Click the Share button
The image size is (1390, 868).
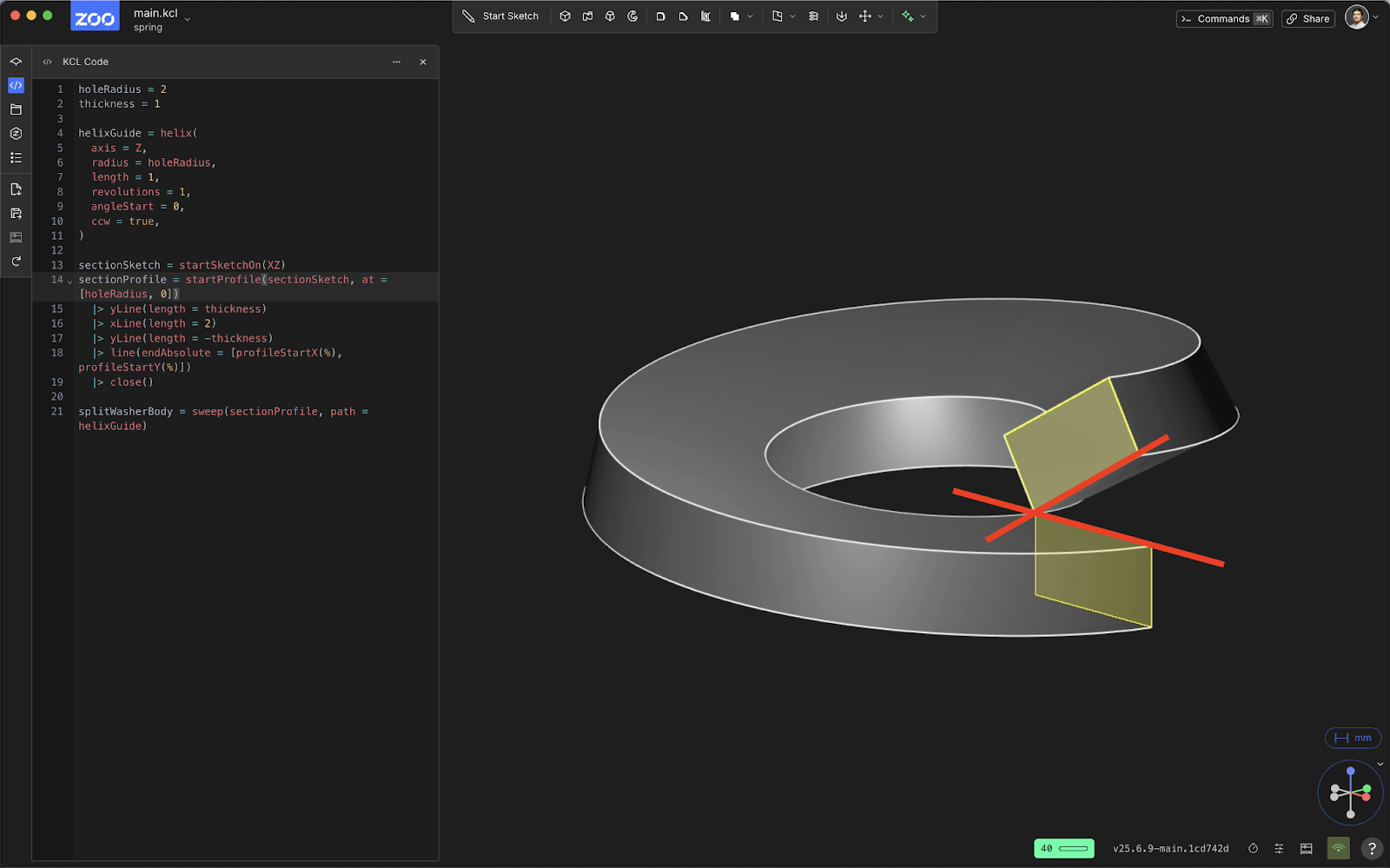coord(1308,18)
